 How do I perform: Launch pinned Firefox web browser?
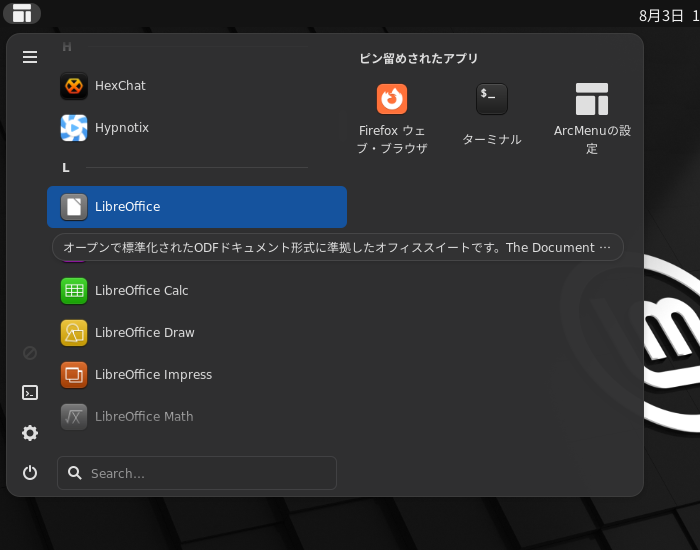[392, 118]
